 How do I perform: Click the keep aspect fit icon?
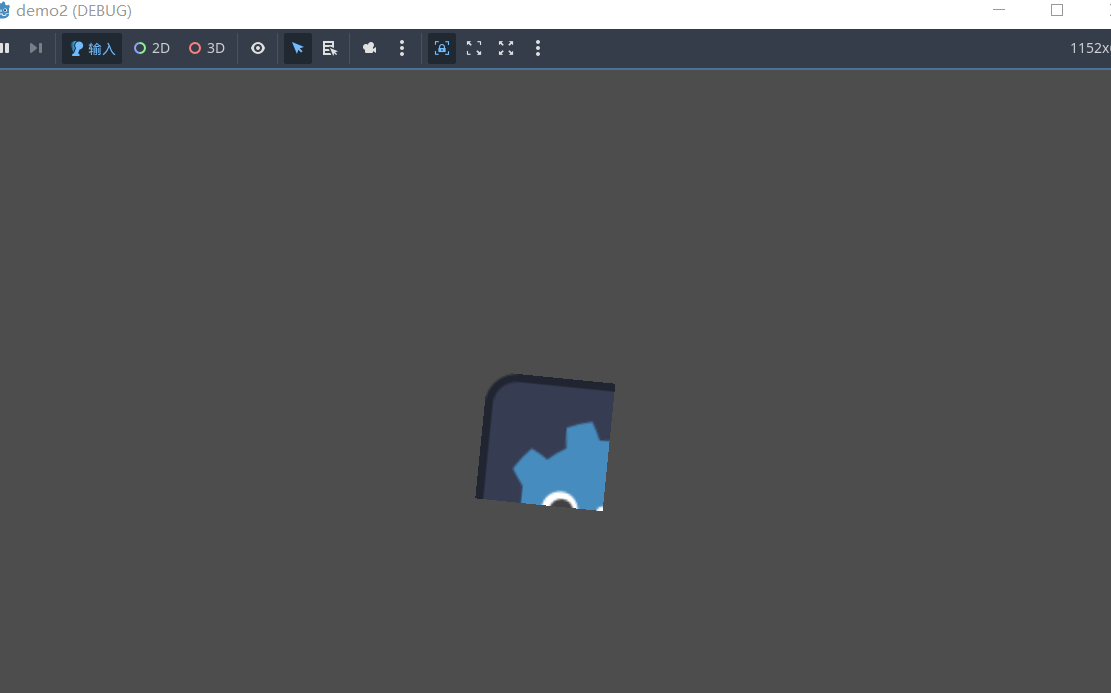474,48
